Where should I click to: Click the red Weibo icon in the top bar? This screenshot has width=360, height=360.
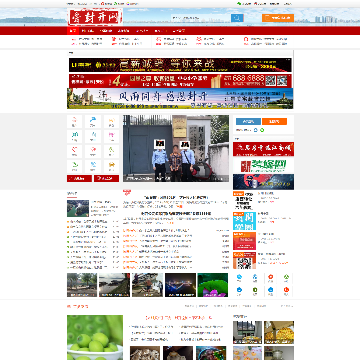click(256, 4)
